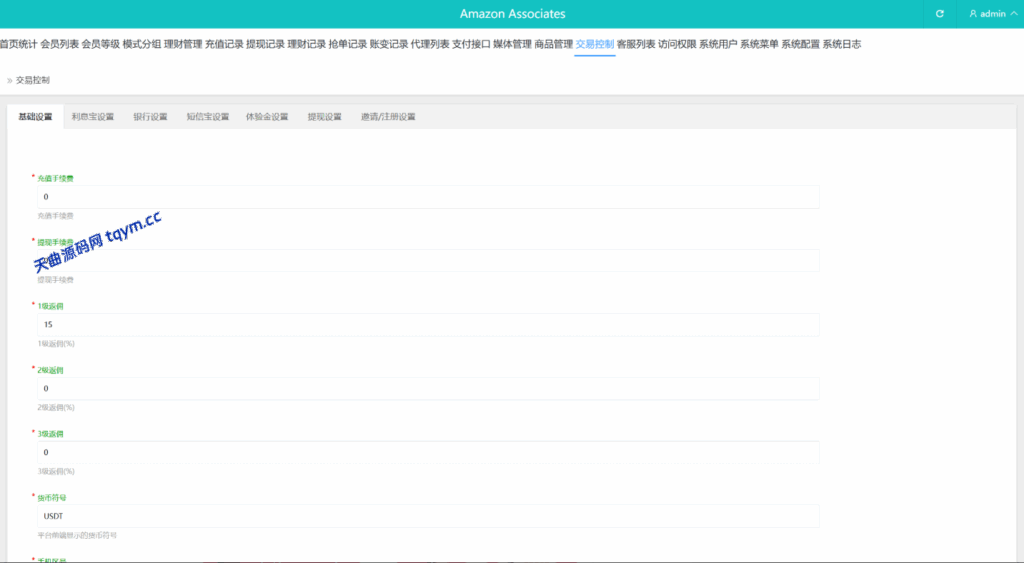Focus the 提现手续费 input field
The height and width of the screenshot is (563, 1024).
point(428,261)
